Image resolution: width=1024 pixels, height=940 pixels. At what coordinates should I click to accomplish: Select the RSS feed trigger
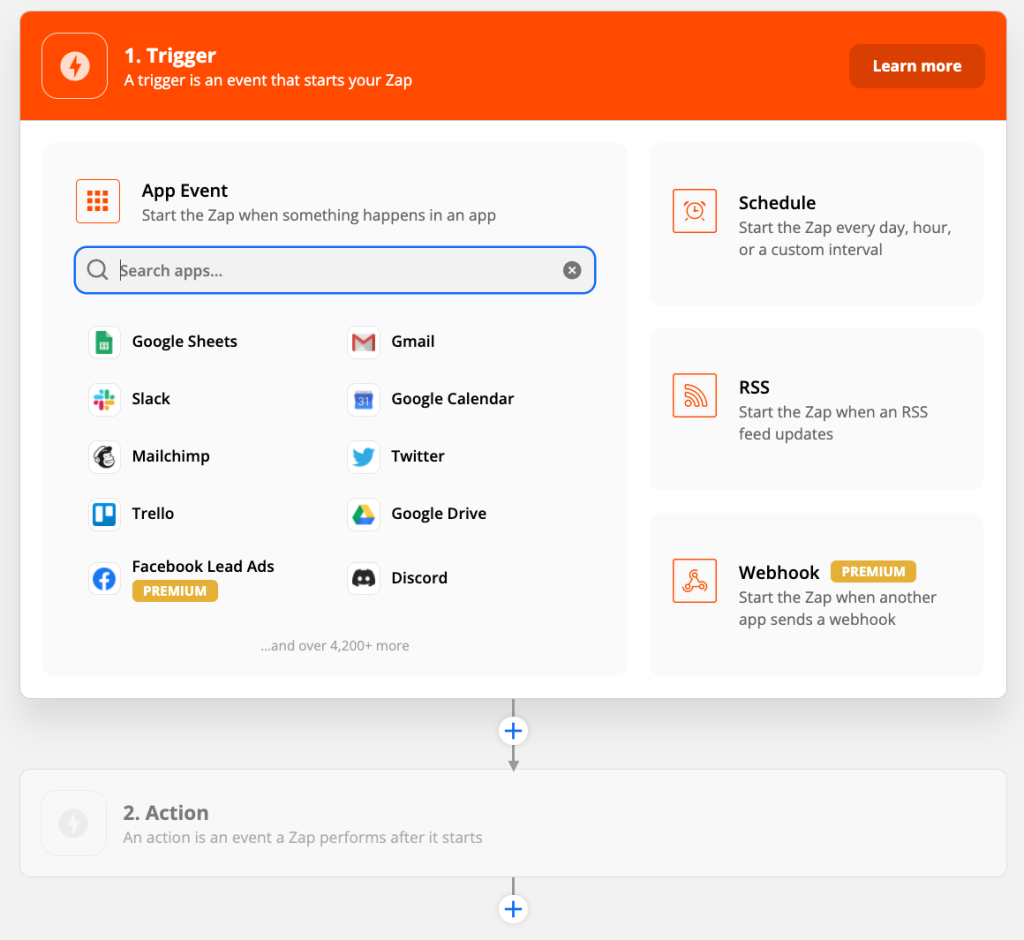click(816, 409)
